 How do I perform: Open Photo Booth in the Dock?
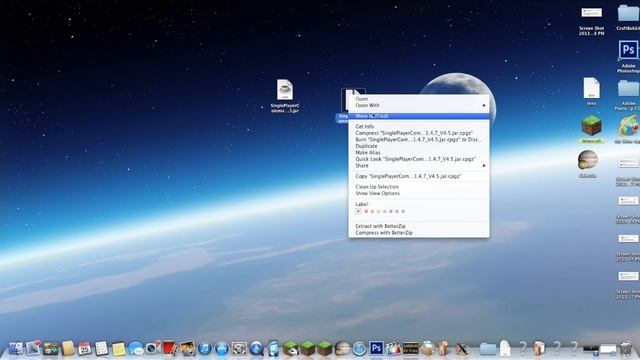[170, 348]
